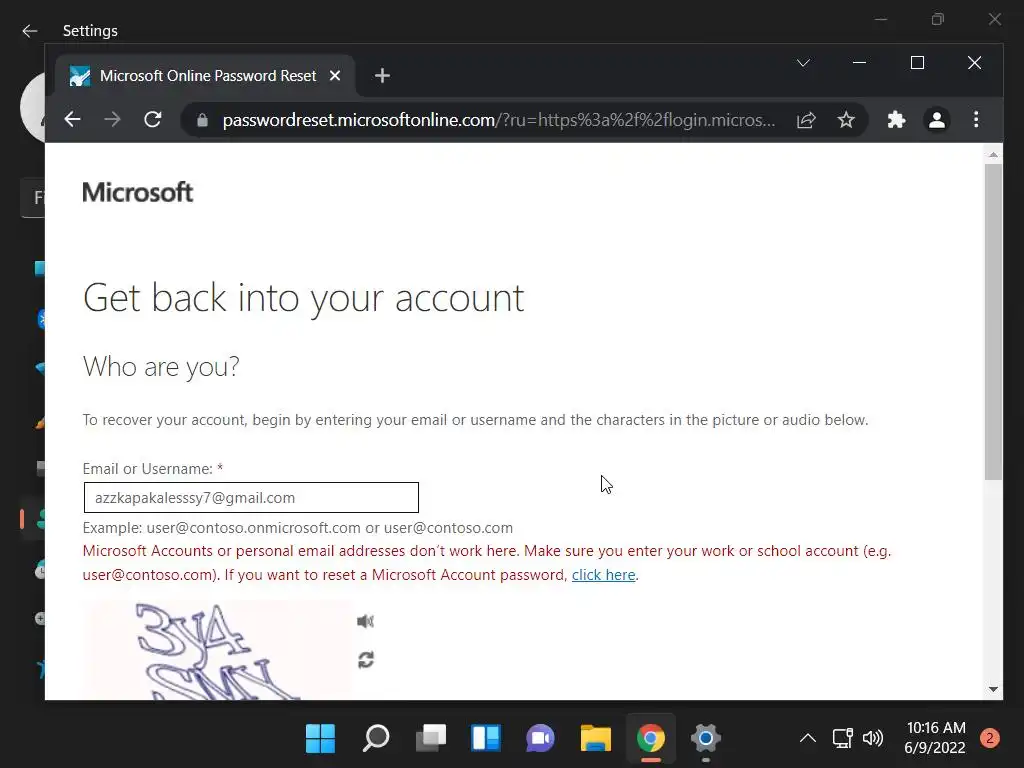This screenshot has width=1024, height=768.
Task: Open the Chrome extensions puzzle icon
Action: click(897, 120)
